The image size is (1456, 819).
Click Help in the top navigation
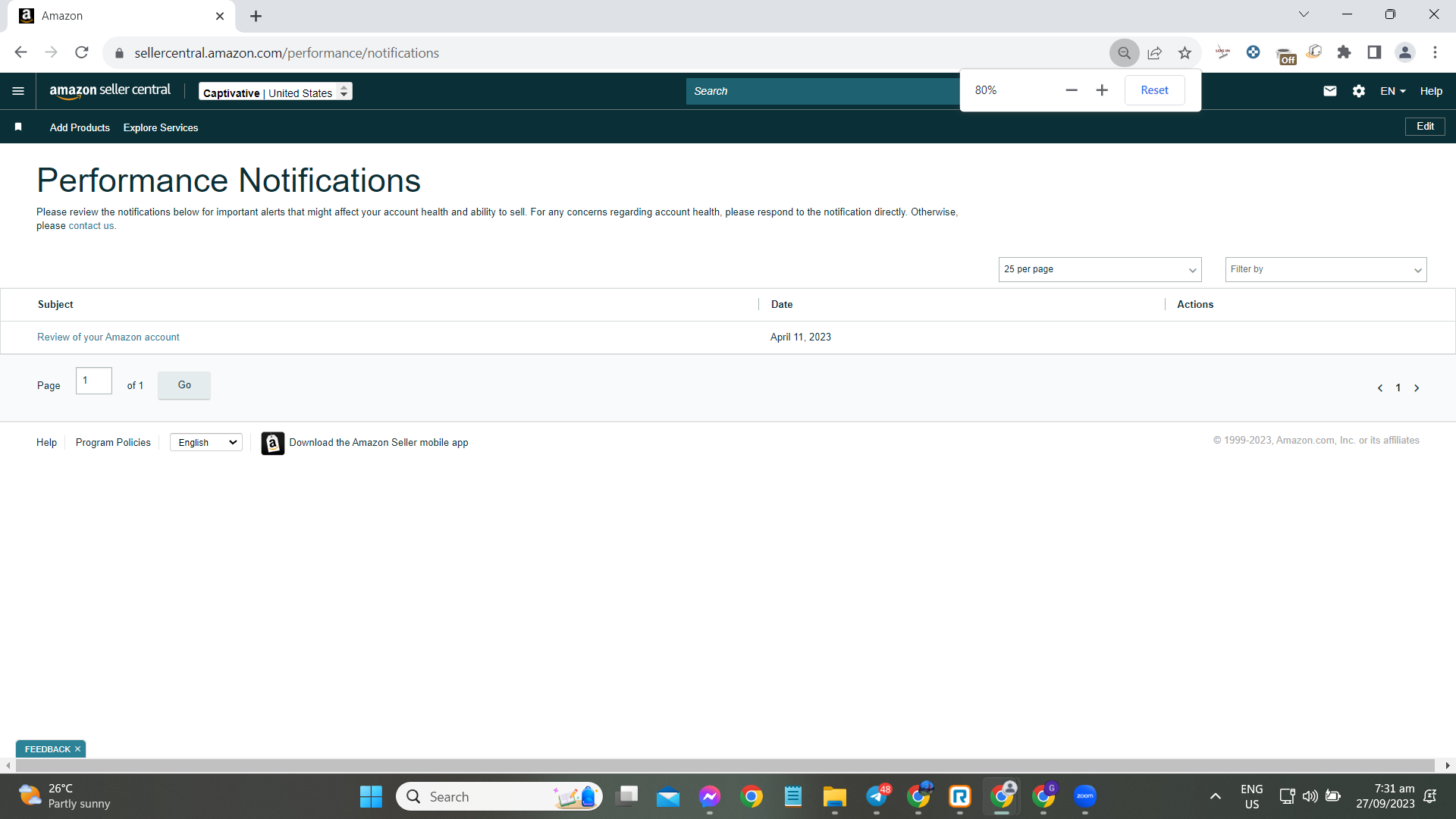[1431, 91]
